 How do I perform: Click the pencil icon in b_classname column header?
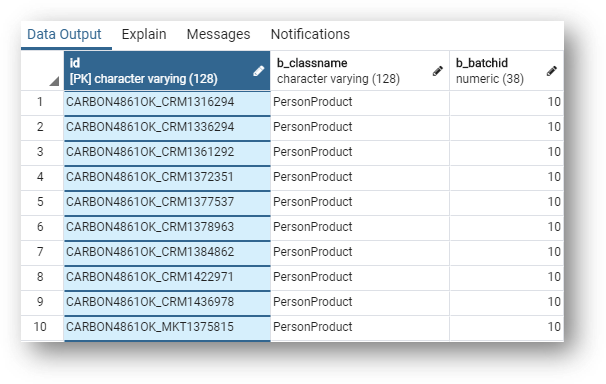pos(437,71)
